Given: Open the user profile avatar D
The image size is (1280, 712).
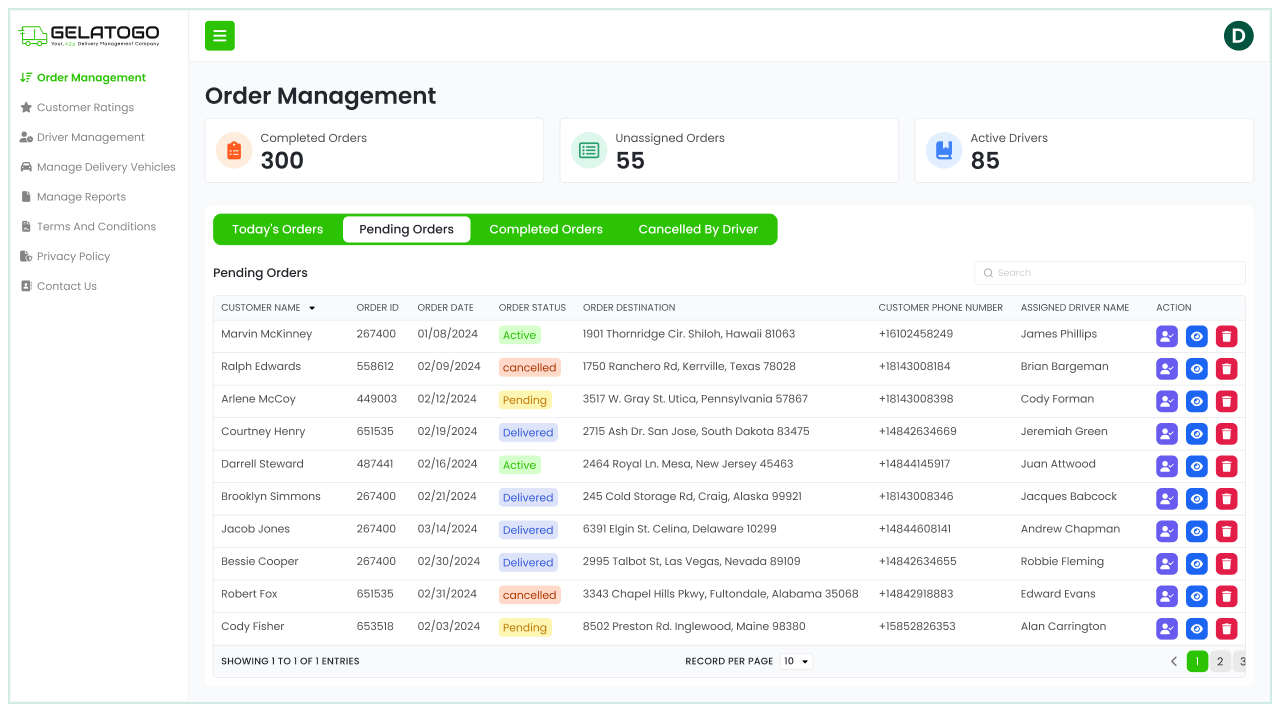Looking at the screenshot, I should 1238,36.
